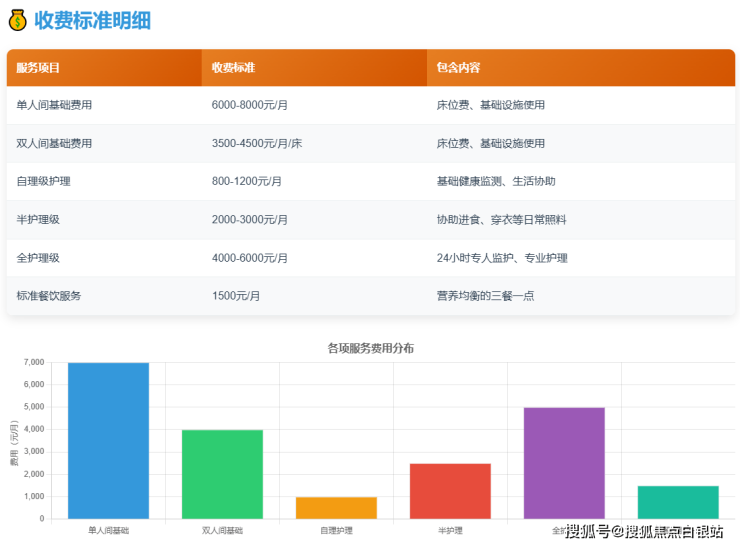The height and width of the screenshot is (547, 740).
Task: Click the red 半护理 bar
Action: (450, 490)
